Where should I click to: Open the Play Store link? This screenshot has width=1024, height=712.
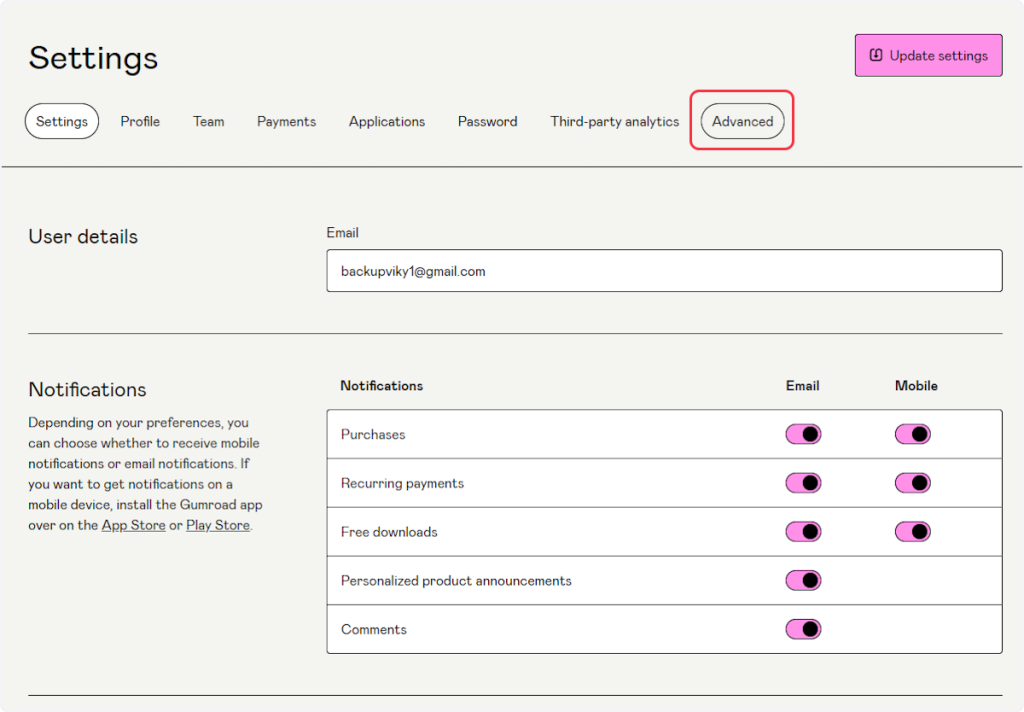[x=217, y=525]
